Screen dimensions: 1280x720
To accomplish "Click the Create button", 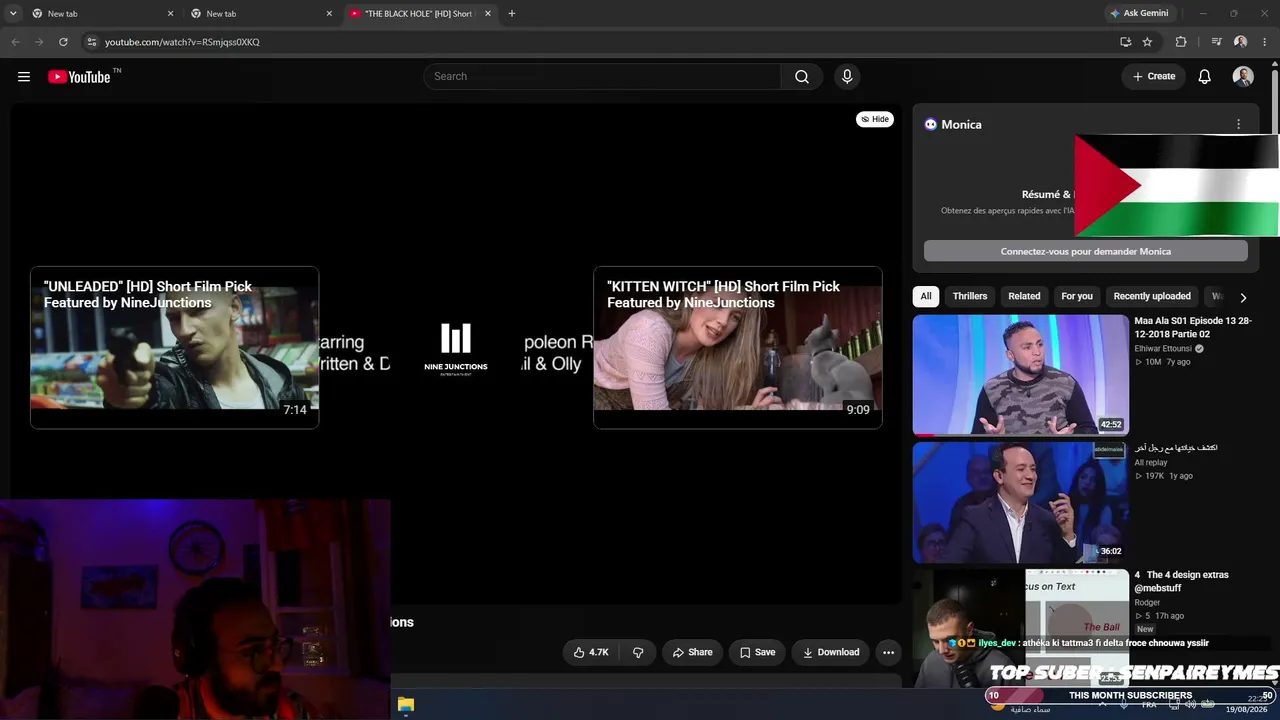I will [1154, 77].
